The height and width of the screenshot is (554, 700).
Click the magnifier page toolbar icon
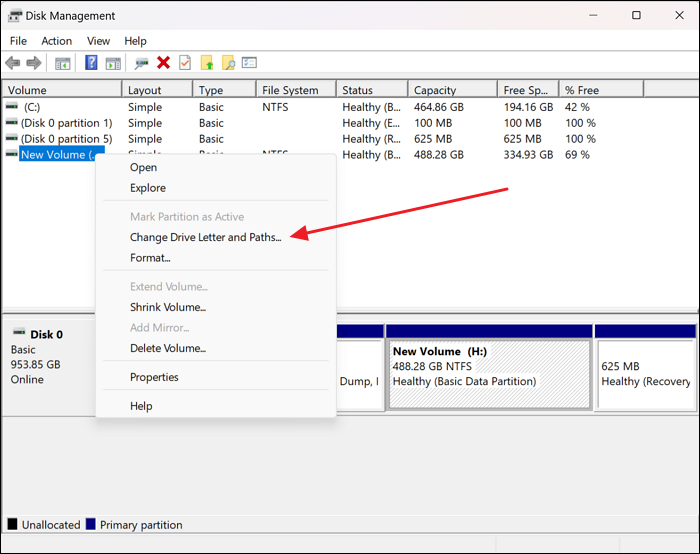pyautogui.click(x=228, y=63)
